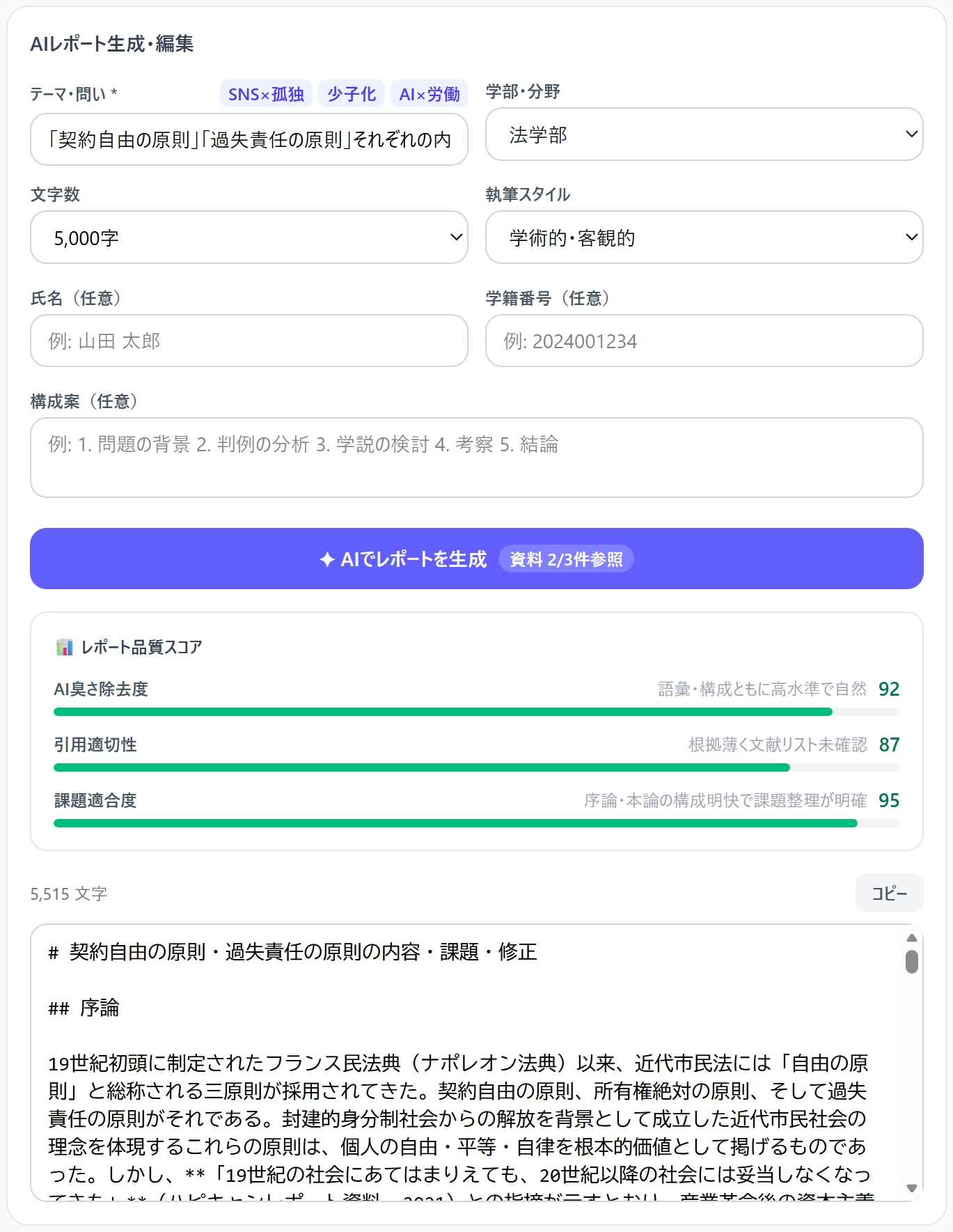Click the scroll down arrow in report text area
This screenshot has width=953, height=1232.
pyautogui.click(x=912, y=1188)
